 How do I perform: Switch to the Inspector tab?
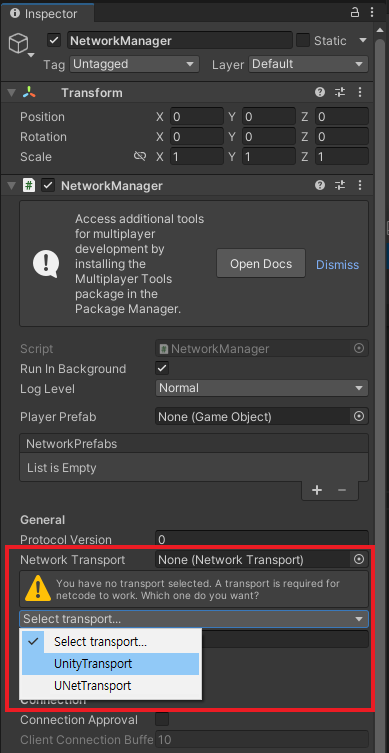pyautogui.click(x=47, y=13)
